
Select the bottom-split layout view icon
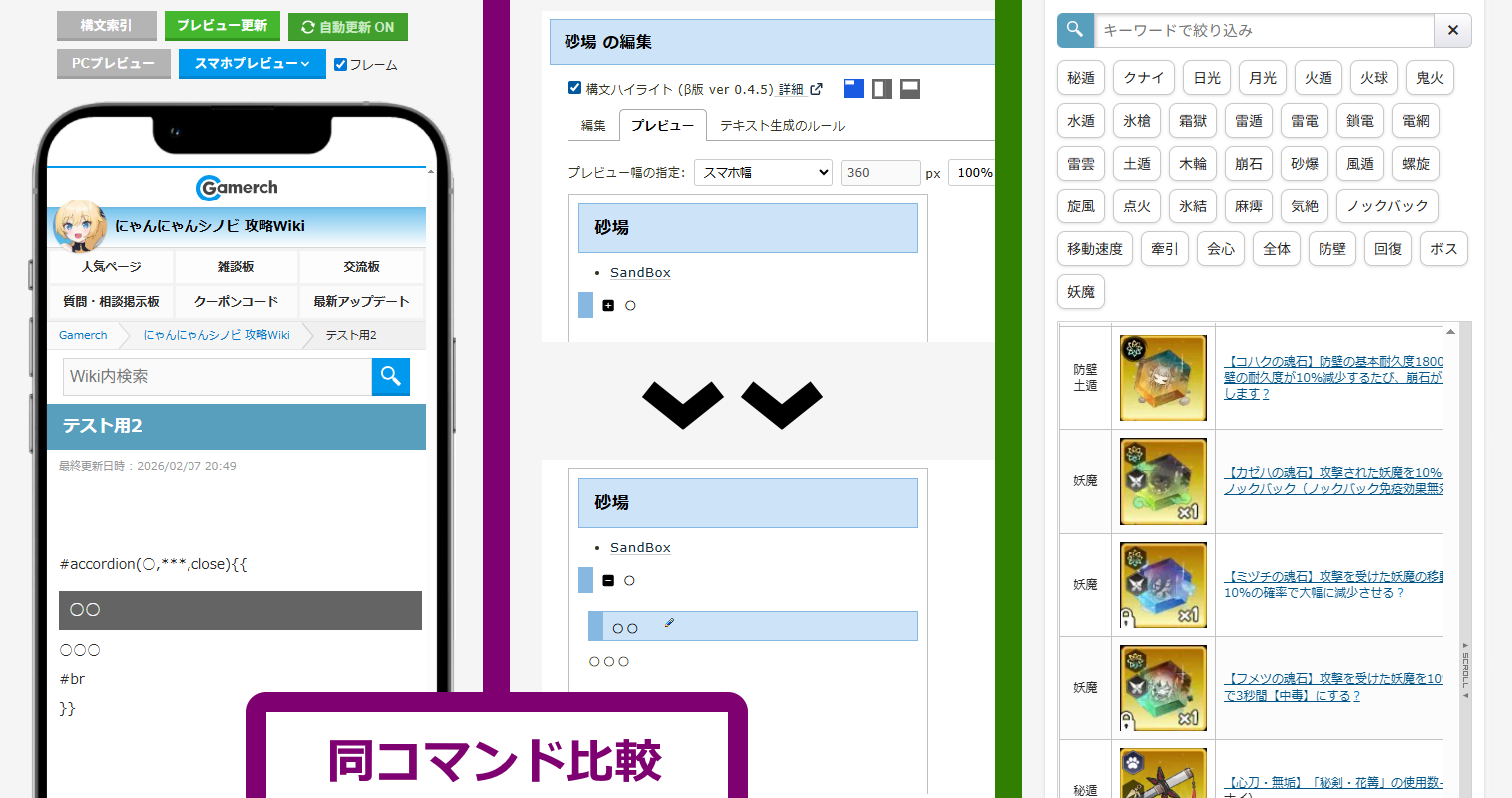(x=909, y=89)
